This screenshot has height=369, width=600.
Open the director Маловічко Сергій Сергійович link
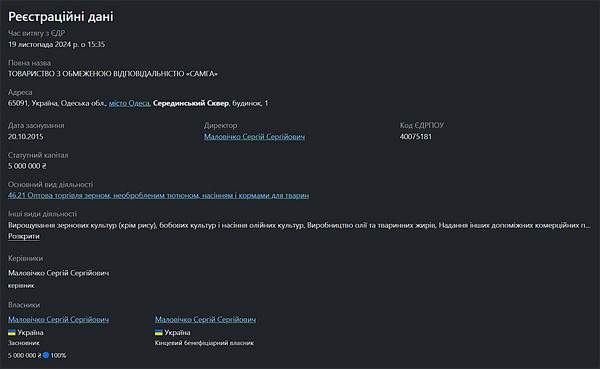coord(254,137)
